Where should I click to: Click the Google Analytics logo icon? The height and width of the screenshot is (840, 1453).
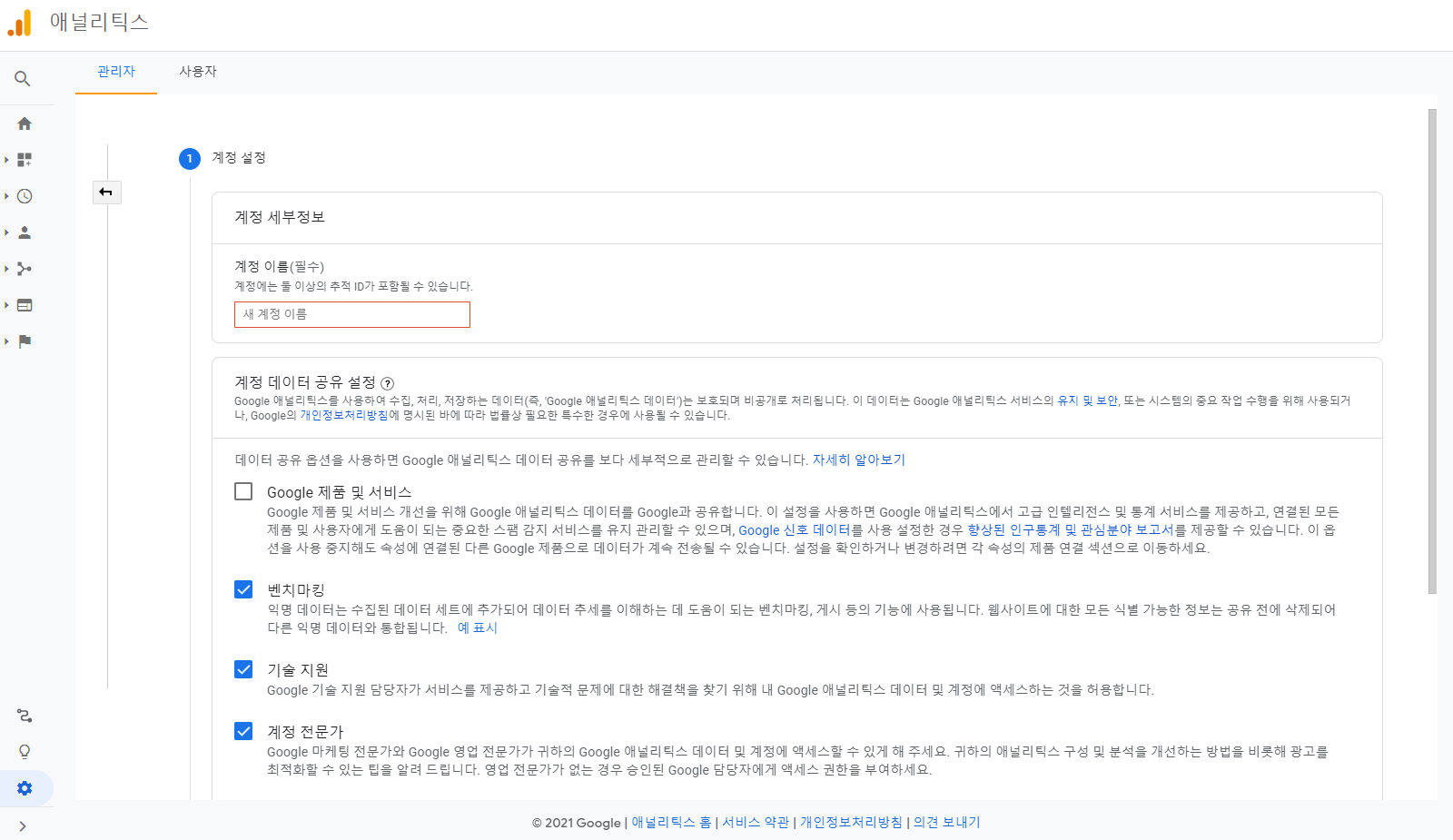point(19,23)
